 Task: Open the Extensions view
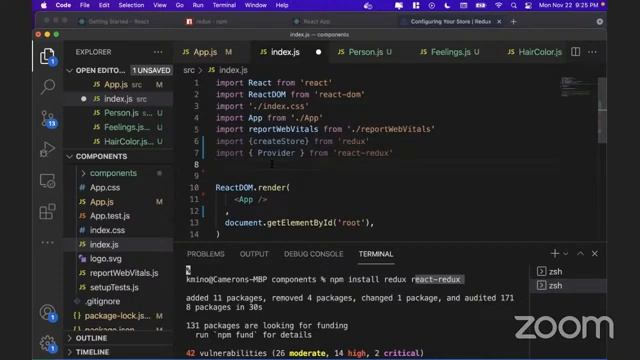tap(47, 211)
